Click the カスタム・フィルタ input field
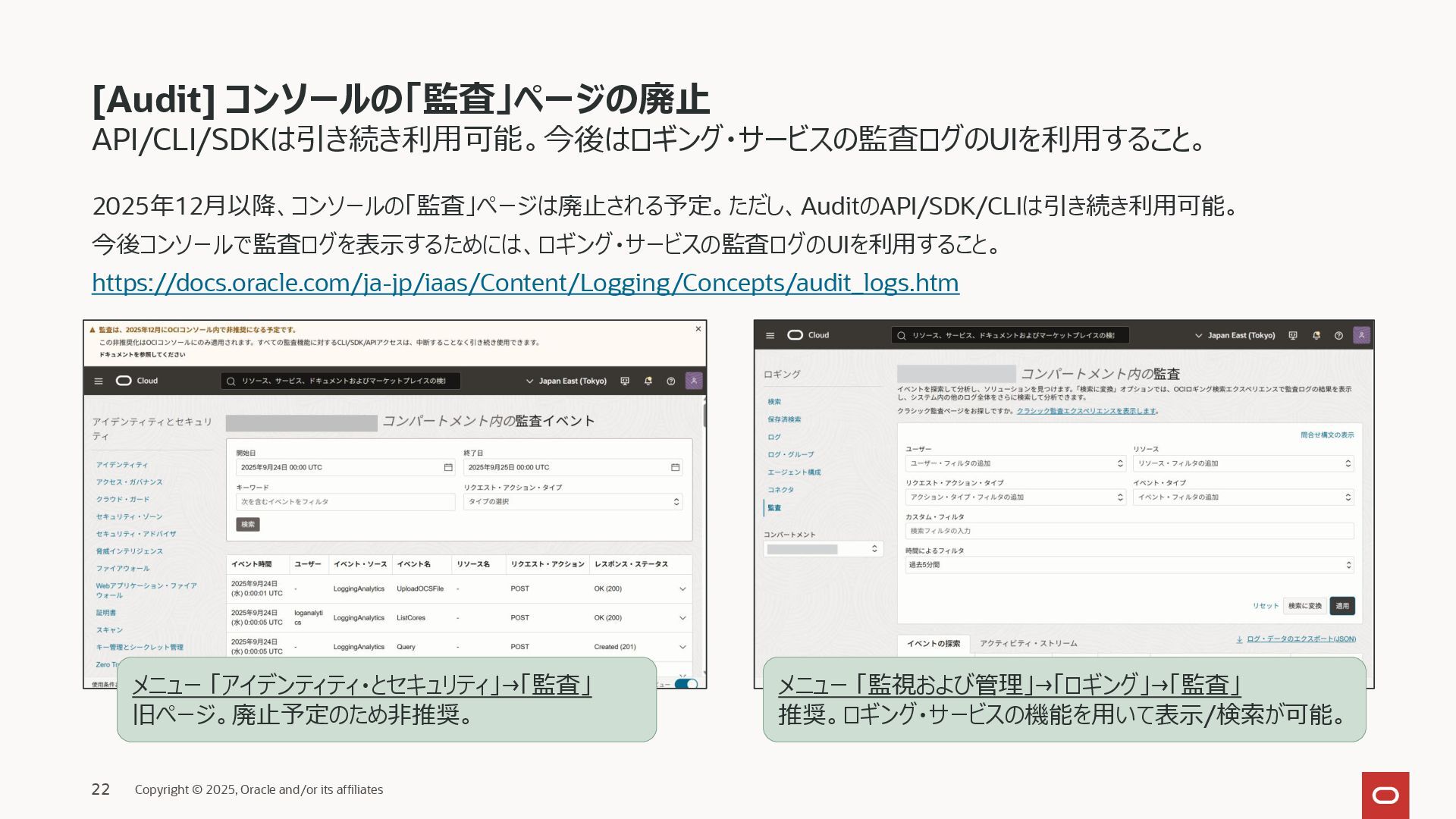 point(1129,531)
